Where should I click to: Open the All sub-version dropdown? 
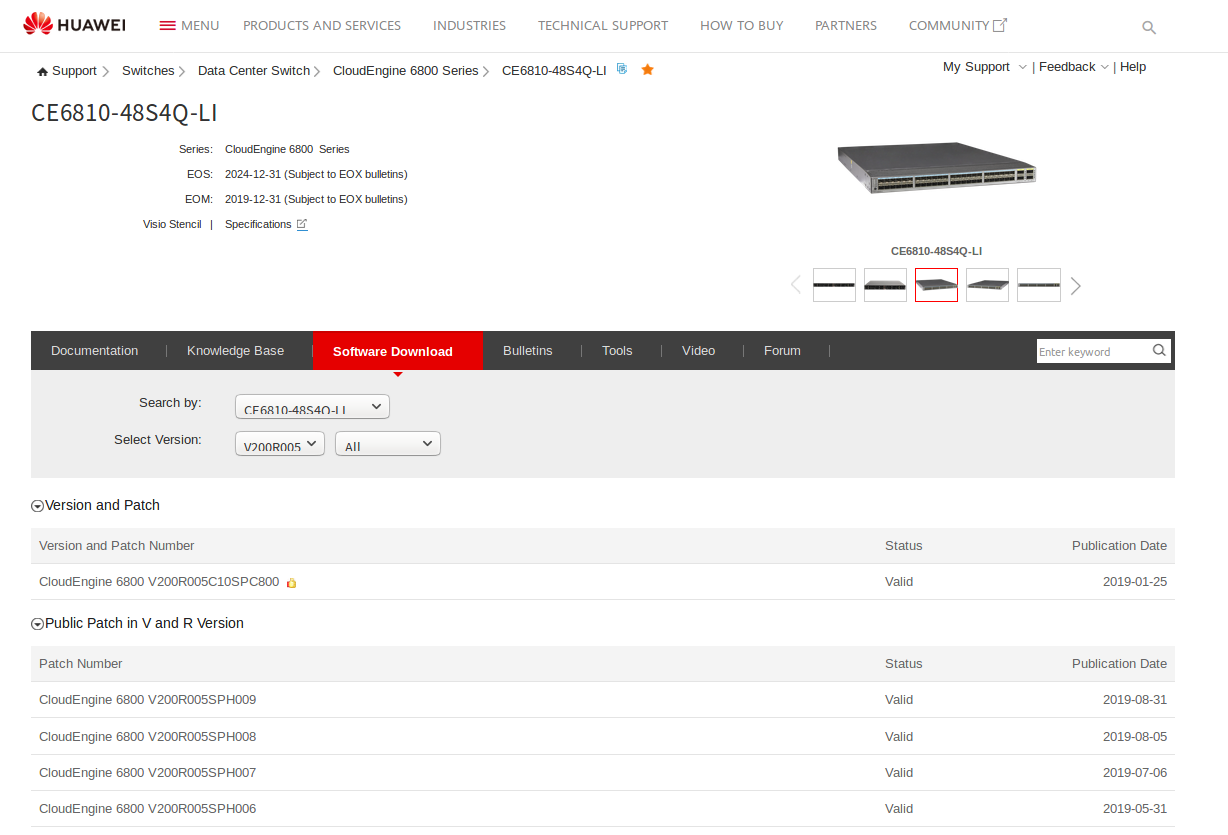[388, 443]
